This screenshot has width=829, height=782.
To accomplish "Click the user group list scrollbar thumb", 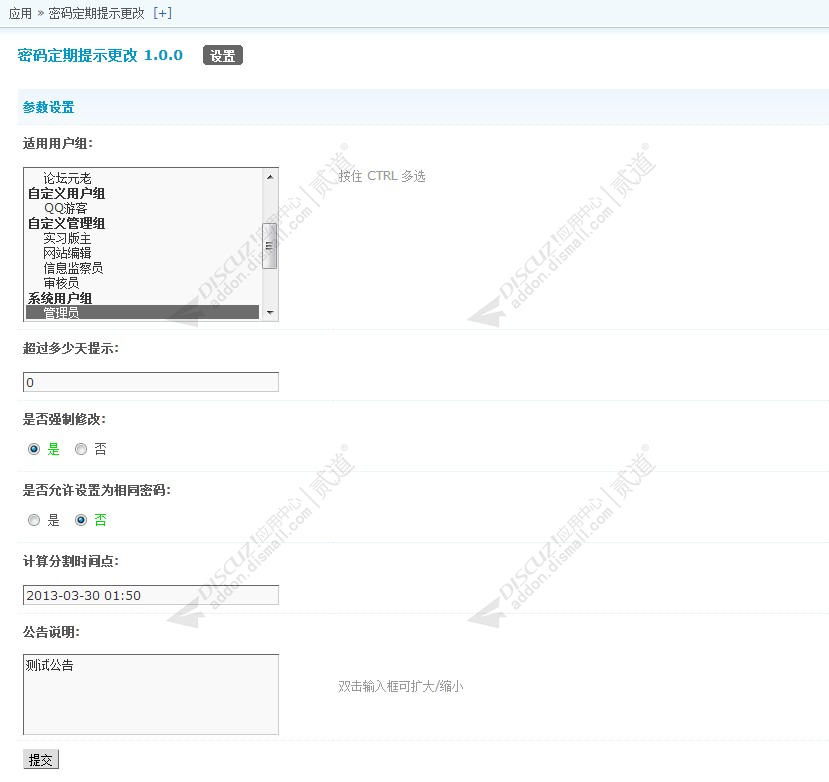I will [x=270, y=246].
